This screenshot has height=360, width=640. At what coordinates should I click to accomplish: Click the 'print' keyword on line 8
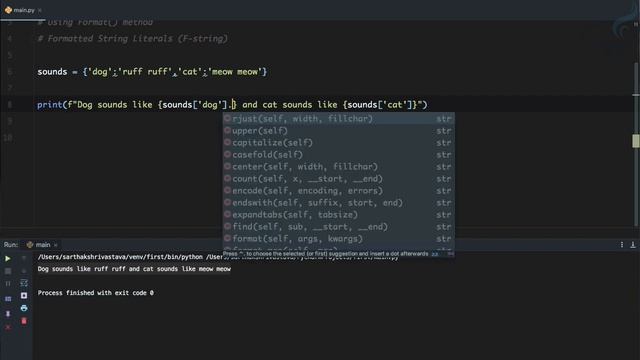49,105
